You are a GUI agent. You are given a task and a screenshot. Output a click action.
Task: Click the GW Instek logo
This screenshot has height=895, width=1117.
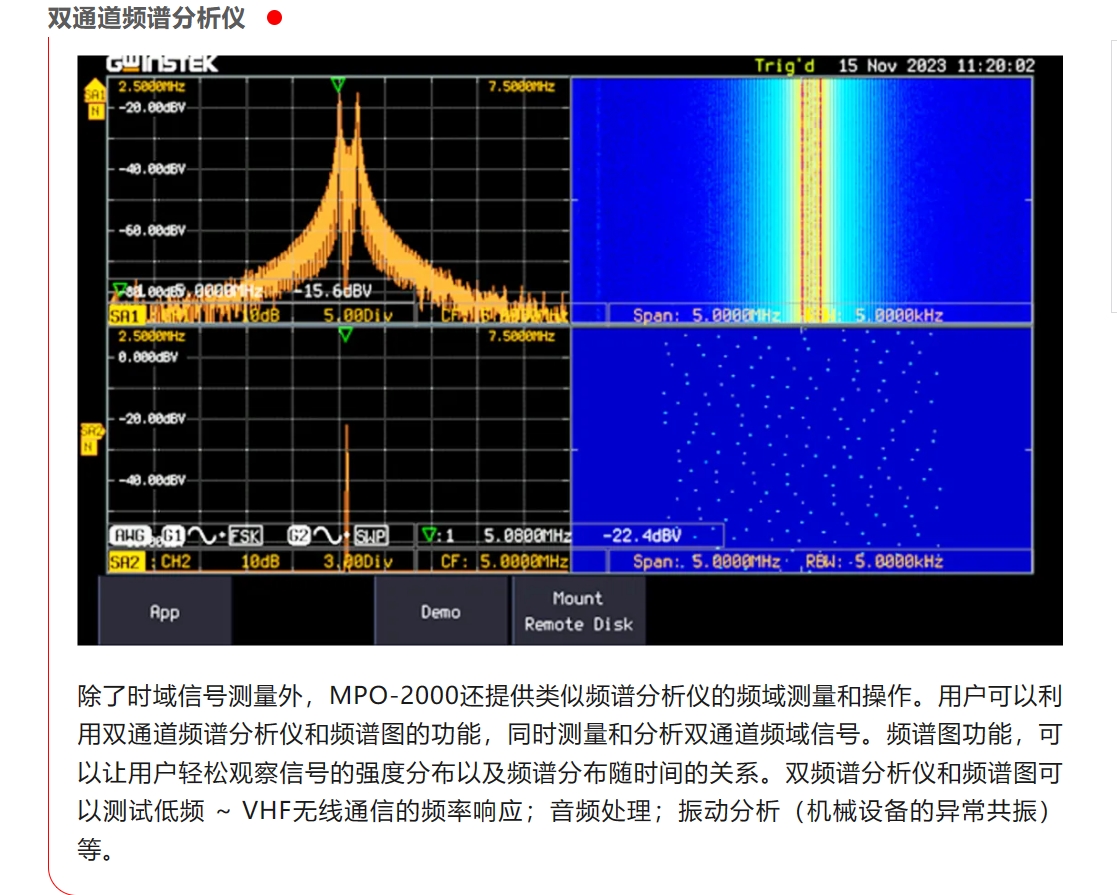coord(162,66)
